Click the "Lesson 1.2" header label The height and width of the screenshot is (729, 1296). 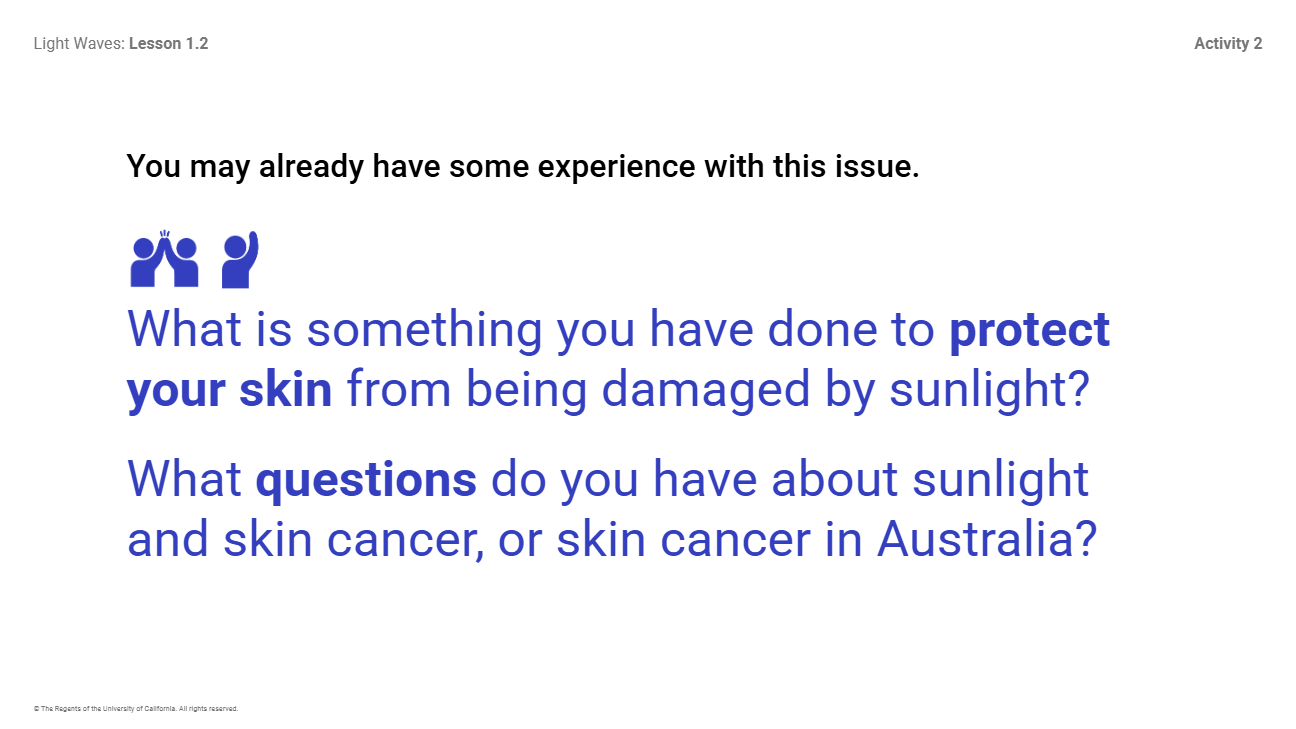168,44
